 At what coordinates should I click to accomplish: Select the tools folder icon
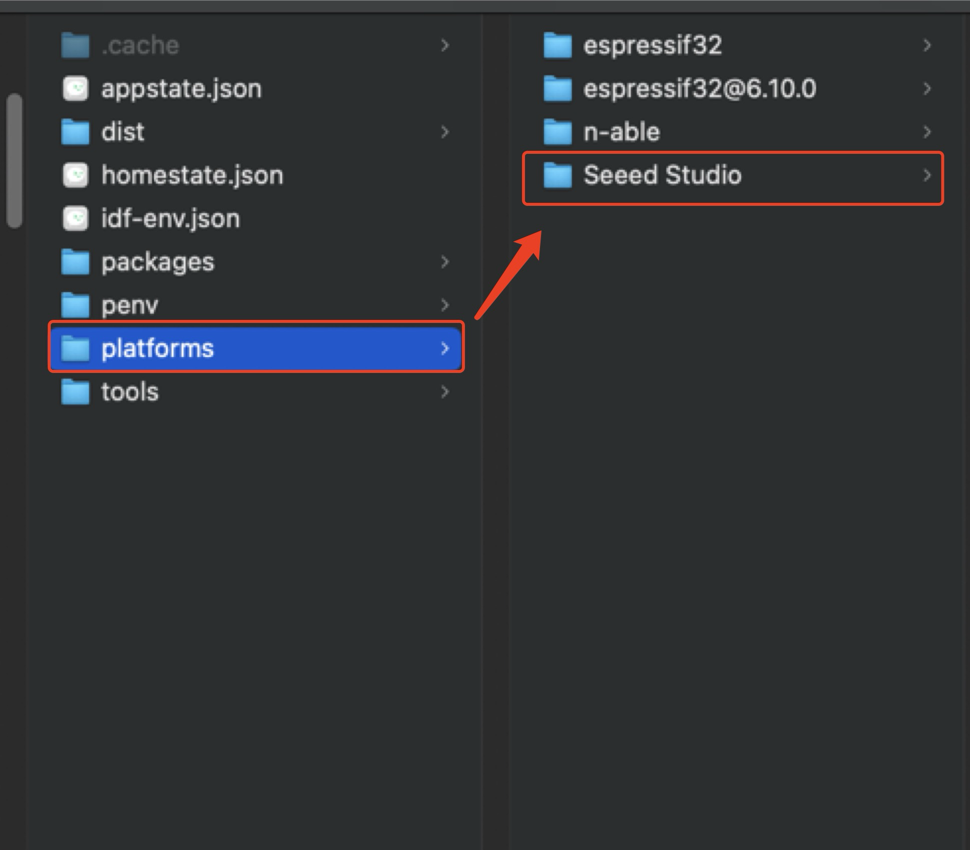pyautogui.click(x=75, y=392)
